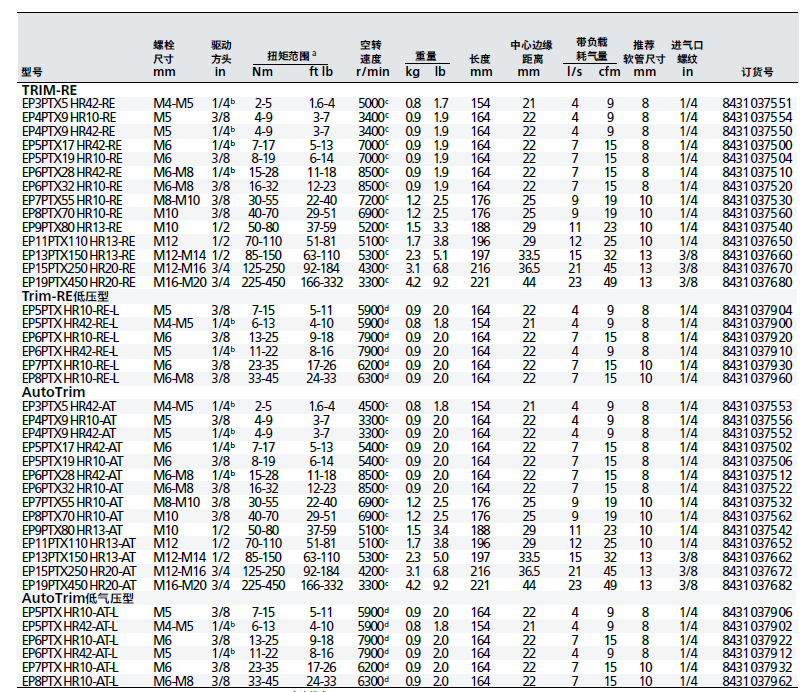
Task: Click order number 8431037962
Action: (757, 681)
